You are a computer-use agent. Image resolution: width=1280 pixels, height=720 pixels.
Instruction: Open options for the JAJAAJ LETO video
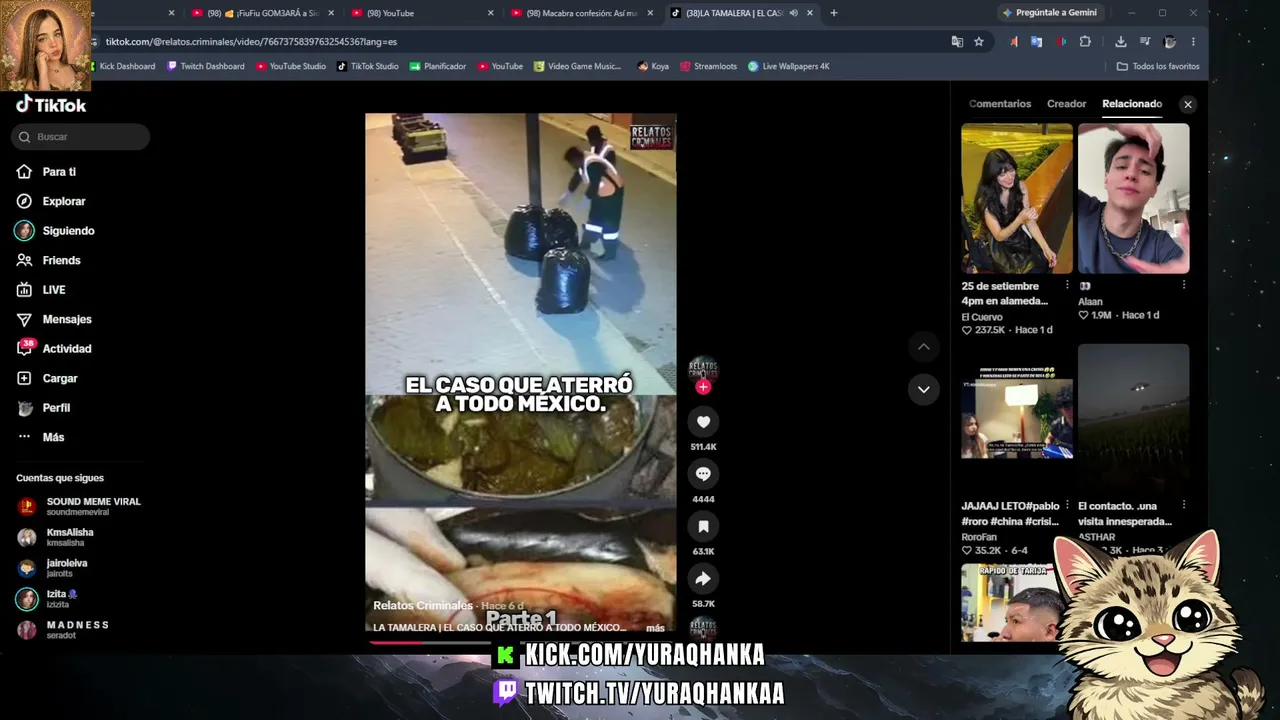(x=1067, y=505)
